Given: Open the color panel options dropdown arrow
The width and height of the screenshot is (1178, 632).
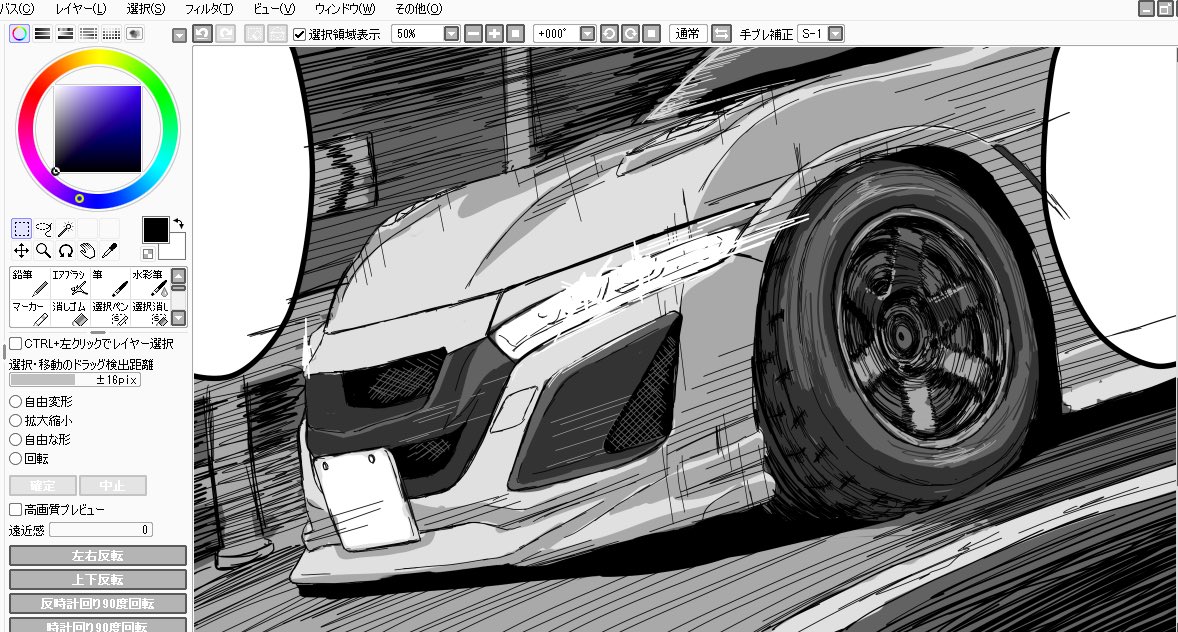Looking at the screenshot, I should [179, 35].
